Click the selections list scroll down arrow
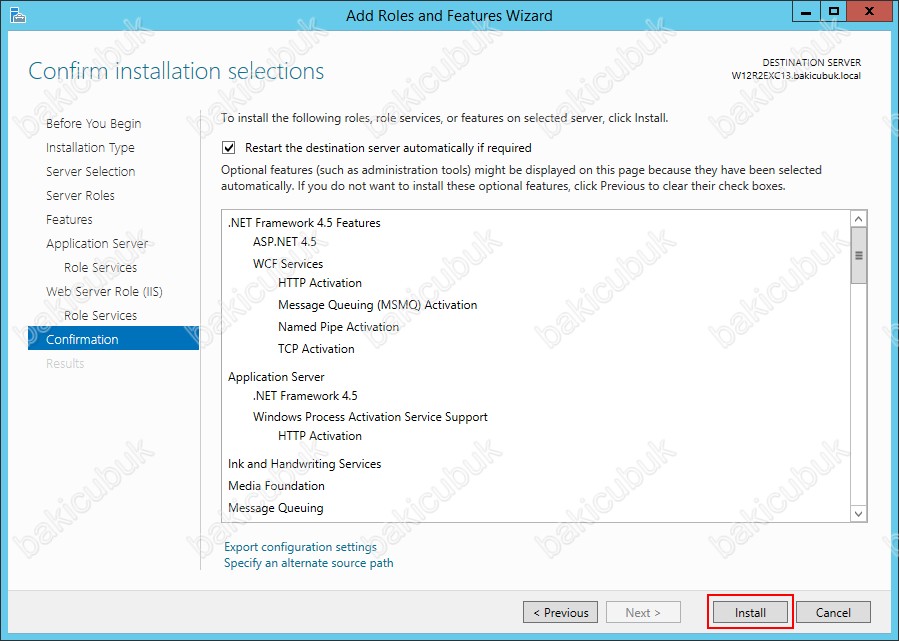 pyautogui.click(x=858, y=514)
